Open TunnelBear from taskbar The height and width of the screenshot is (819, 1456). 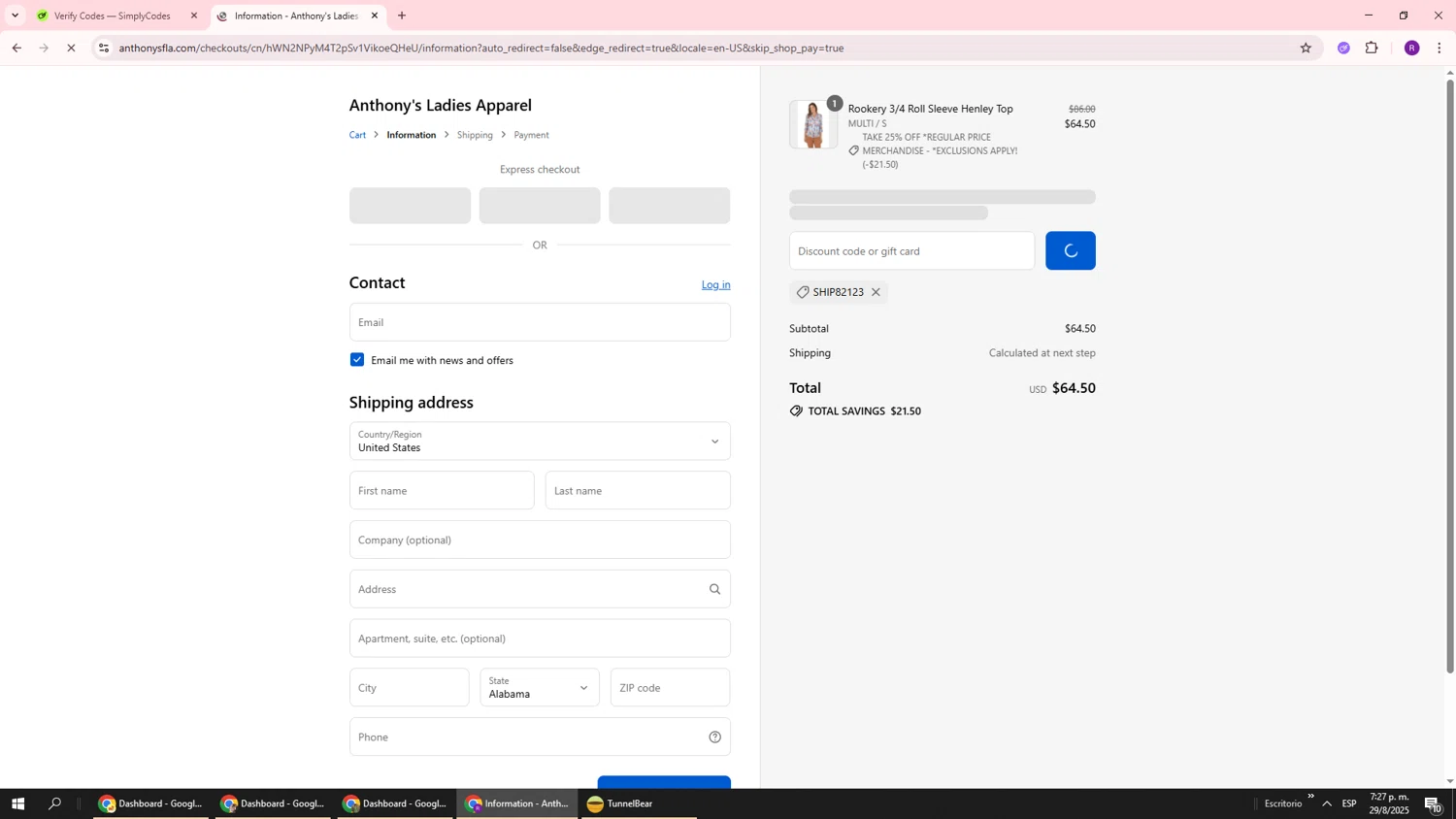coord(639,803)
